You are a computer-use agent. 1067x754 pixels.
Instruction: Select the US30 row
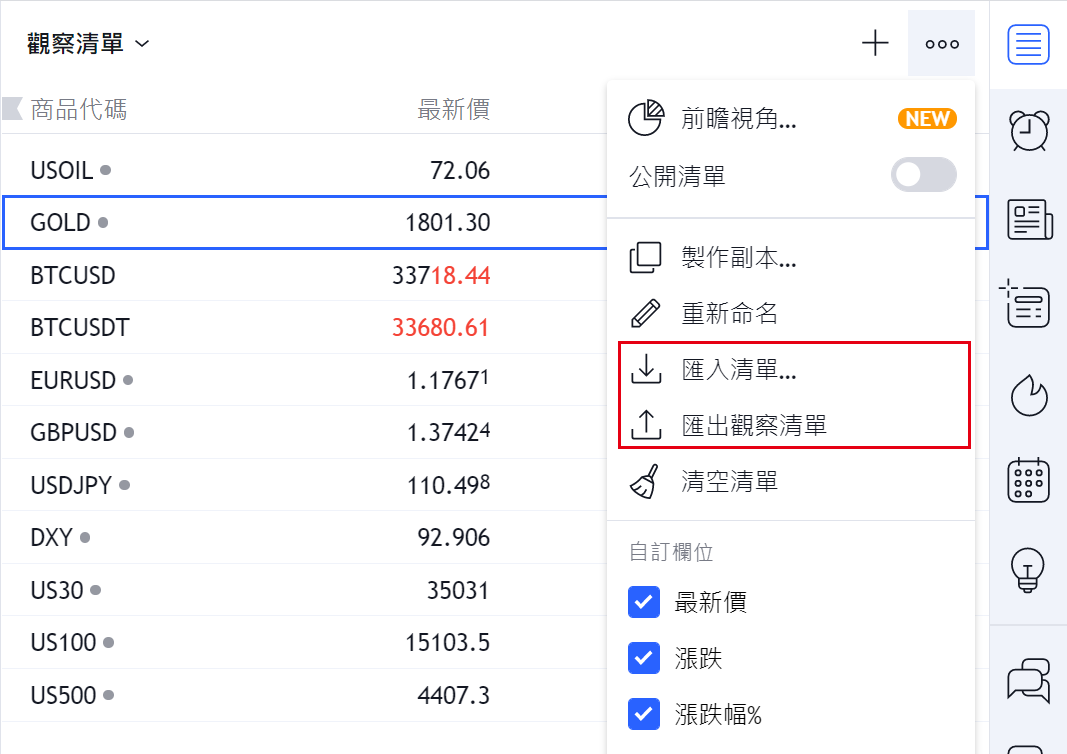pyautogui.click(x=304, y=590)
